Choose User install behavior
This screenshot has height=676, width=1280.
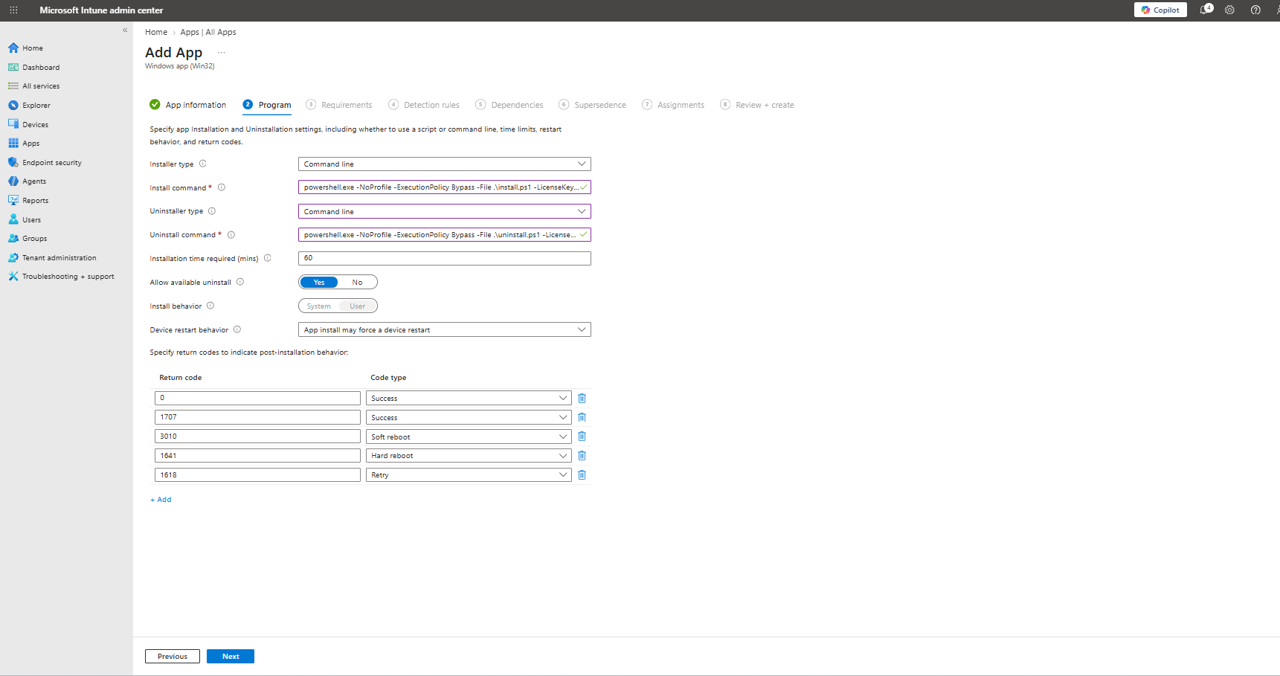357,306
